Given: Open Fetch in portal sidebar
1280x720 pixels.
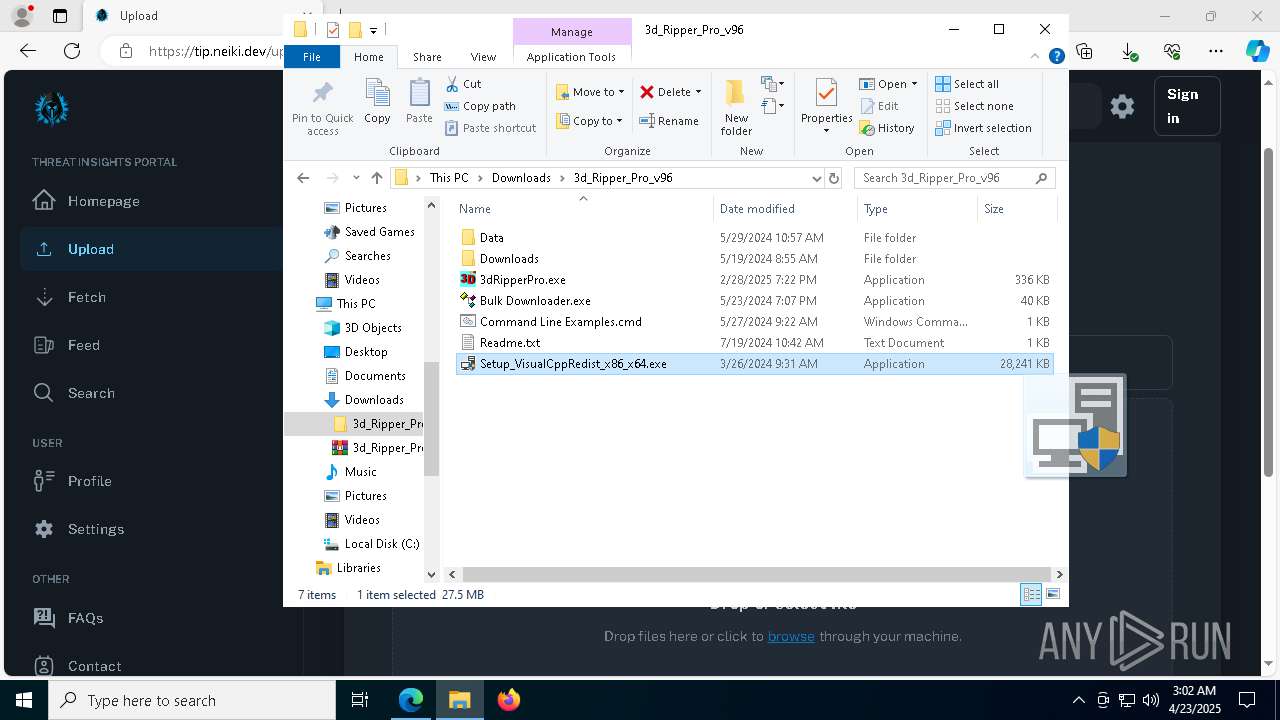Looking at the screenshot, I should point(86,297).
